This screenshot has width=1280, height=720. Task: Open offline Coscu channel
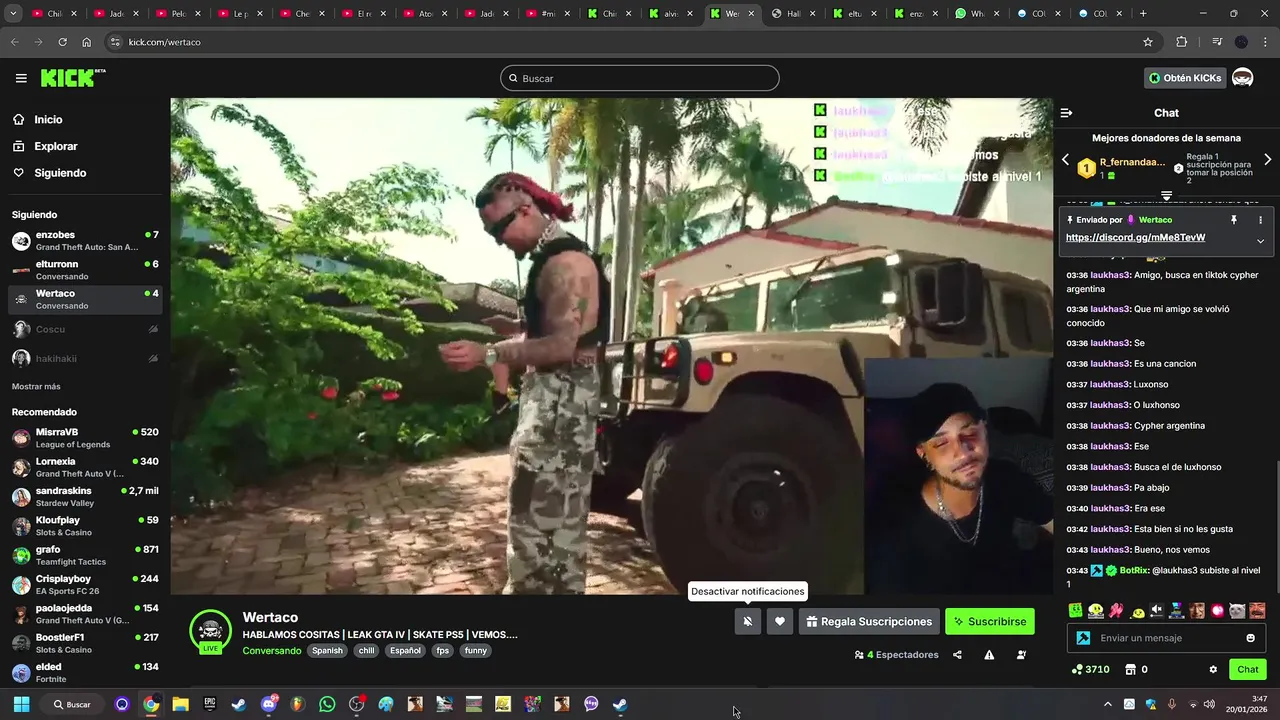pos(85,329)
